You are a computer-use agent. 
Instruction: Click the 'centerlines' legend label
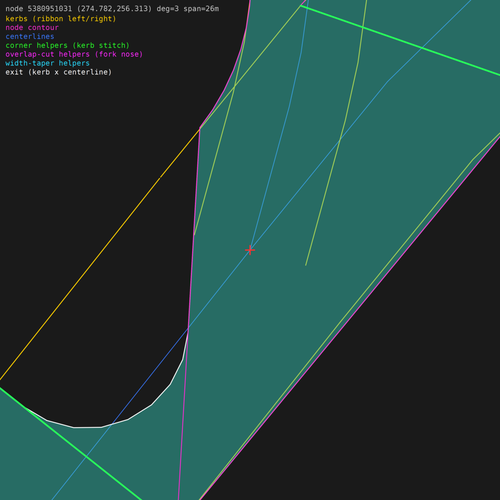click(x=30, y=36)
